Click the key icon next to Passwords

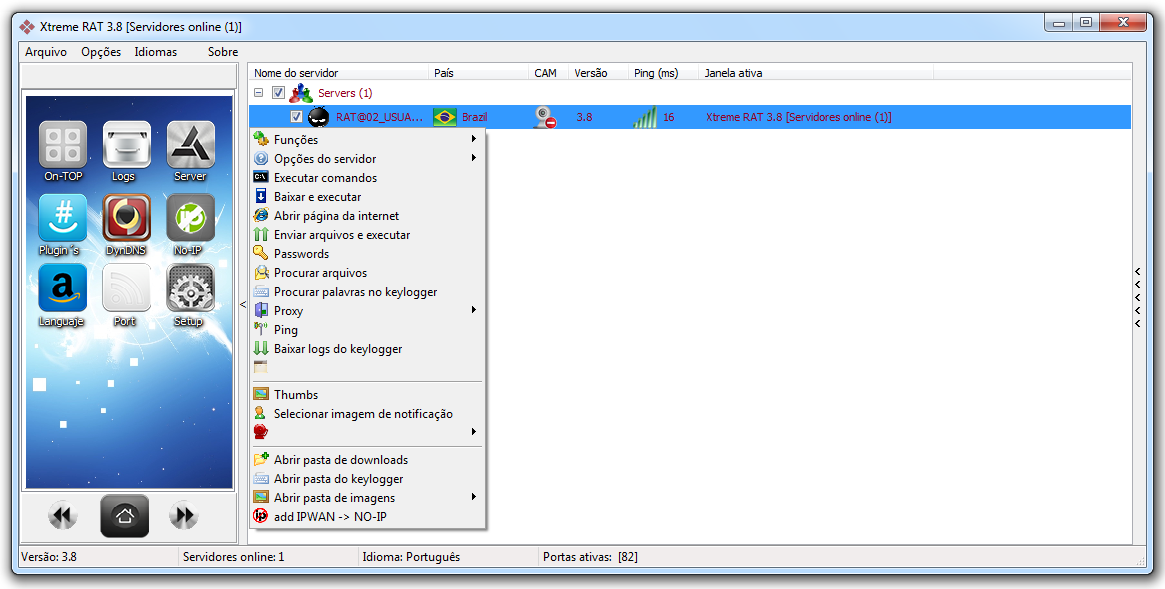pyautogui.click(x=260, y=253)
